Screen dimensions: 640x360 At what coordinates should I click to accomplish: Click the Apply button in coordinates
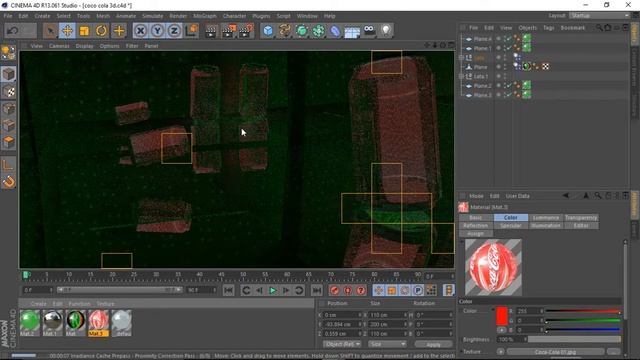[433, 344]
